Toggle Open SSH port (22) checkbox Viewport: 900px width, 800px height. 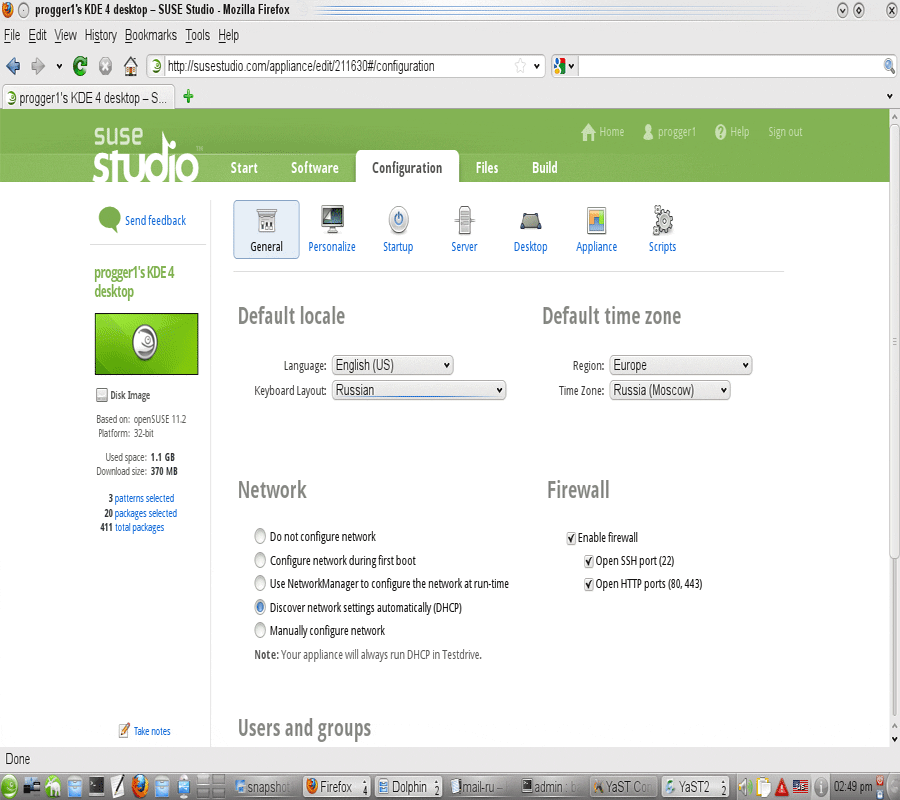(588, 561)
